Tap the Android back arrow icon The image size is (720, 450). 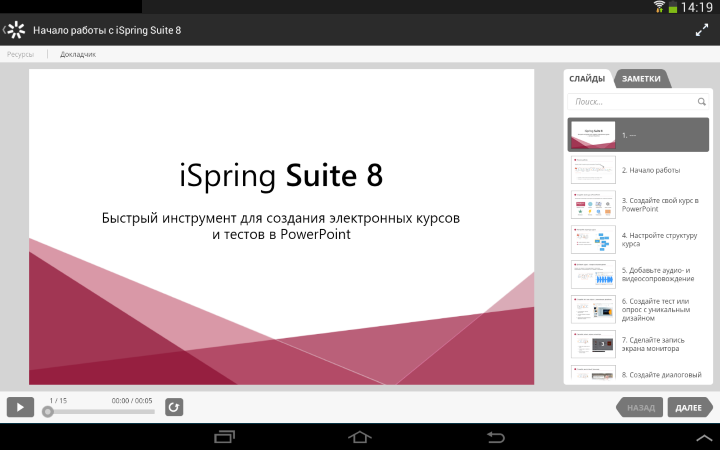pyautogui.click(x=495, y=437)
